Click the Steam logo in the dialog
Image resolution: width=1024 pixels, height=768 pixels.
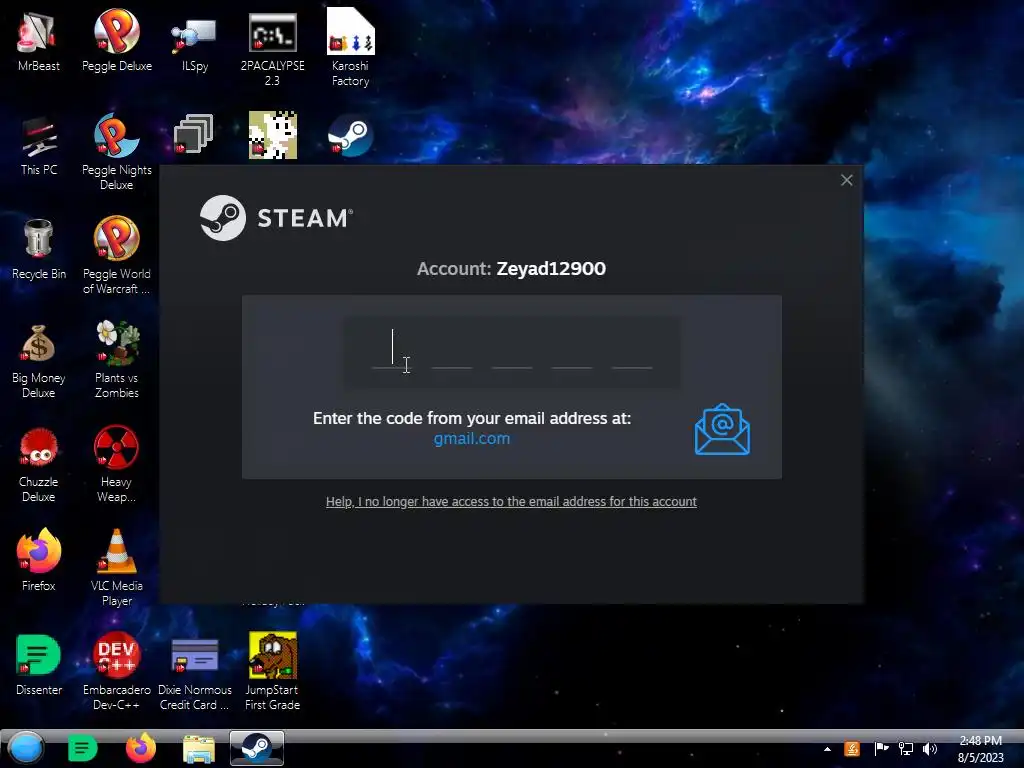click(x=276, y=217)
